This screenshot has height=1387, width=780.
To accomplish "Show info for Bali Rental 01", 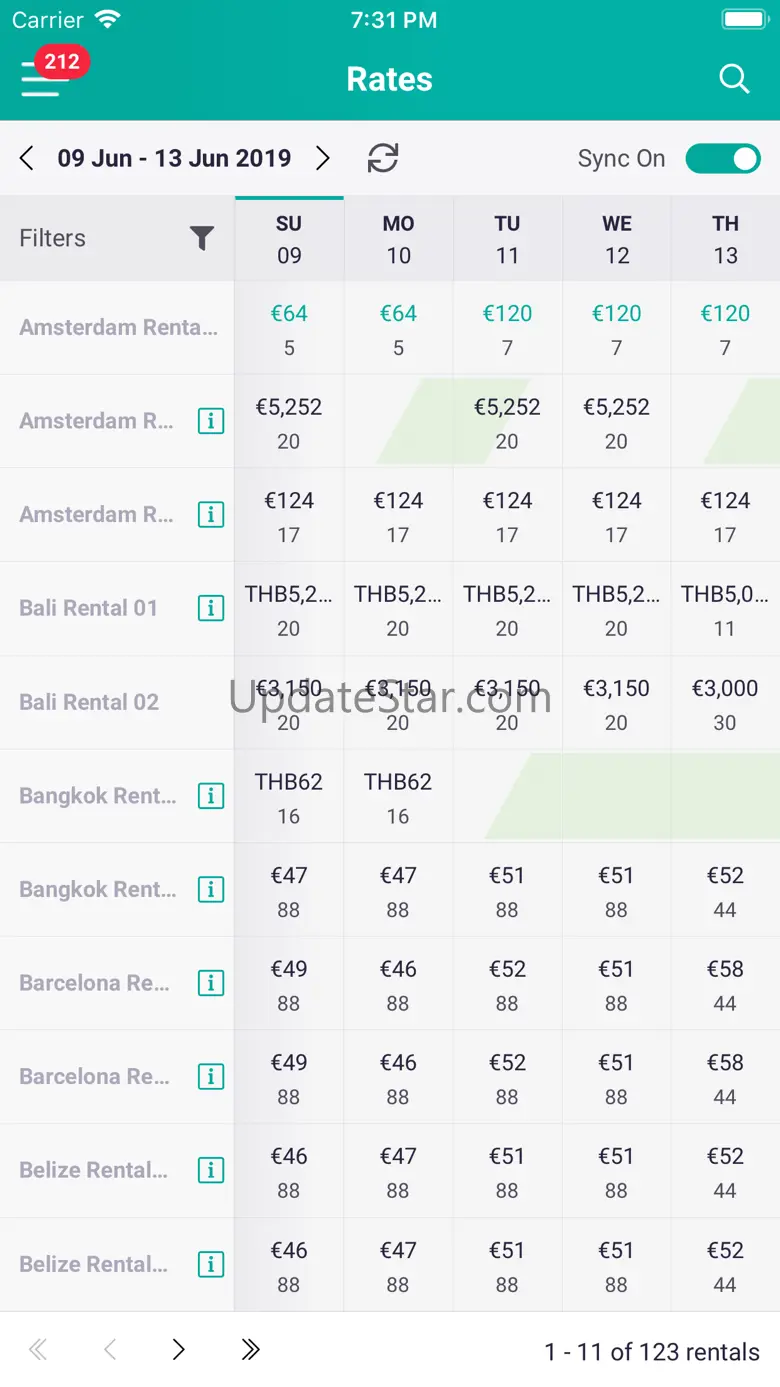I will click(x=210, y=608).
